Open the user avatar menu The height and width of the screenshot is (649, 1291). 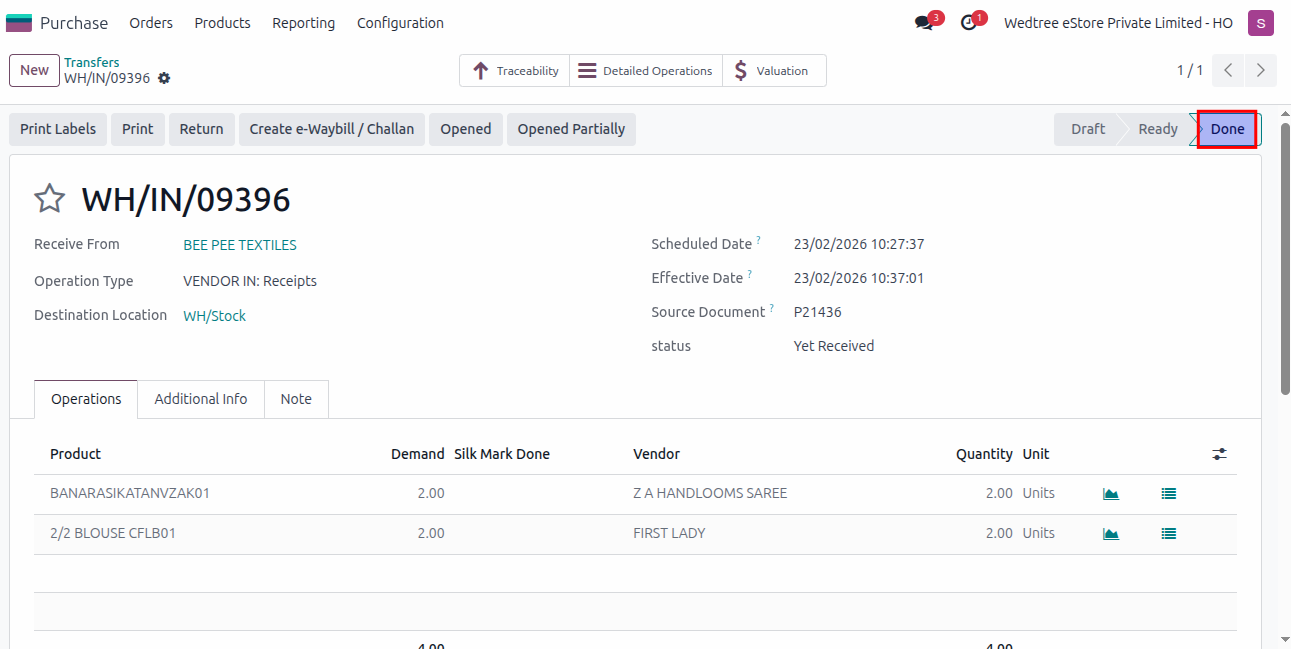click(1260, 23)
